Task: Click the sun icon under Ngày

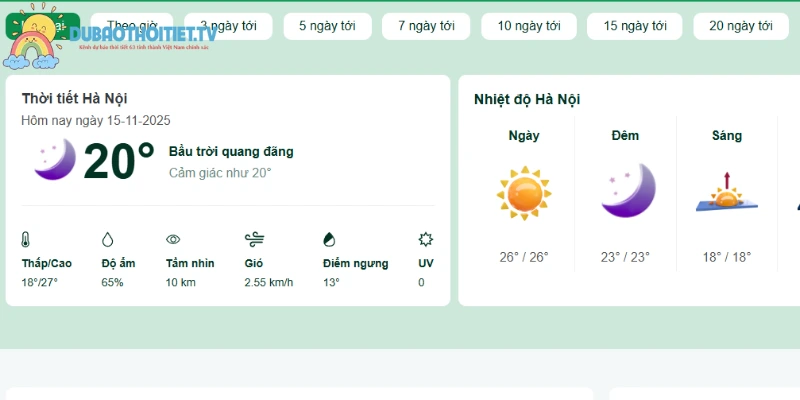Action: [524, 193]
